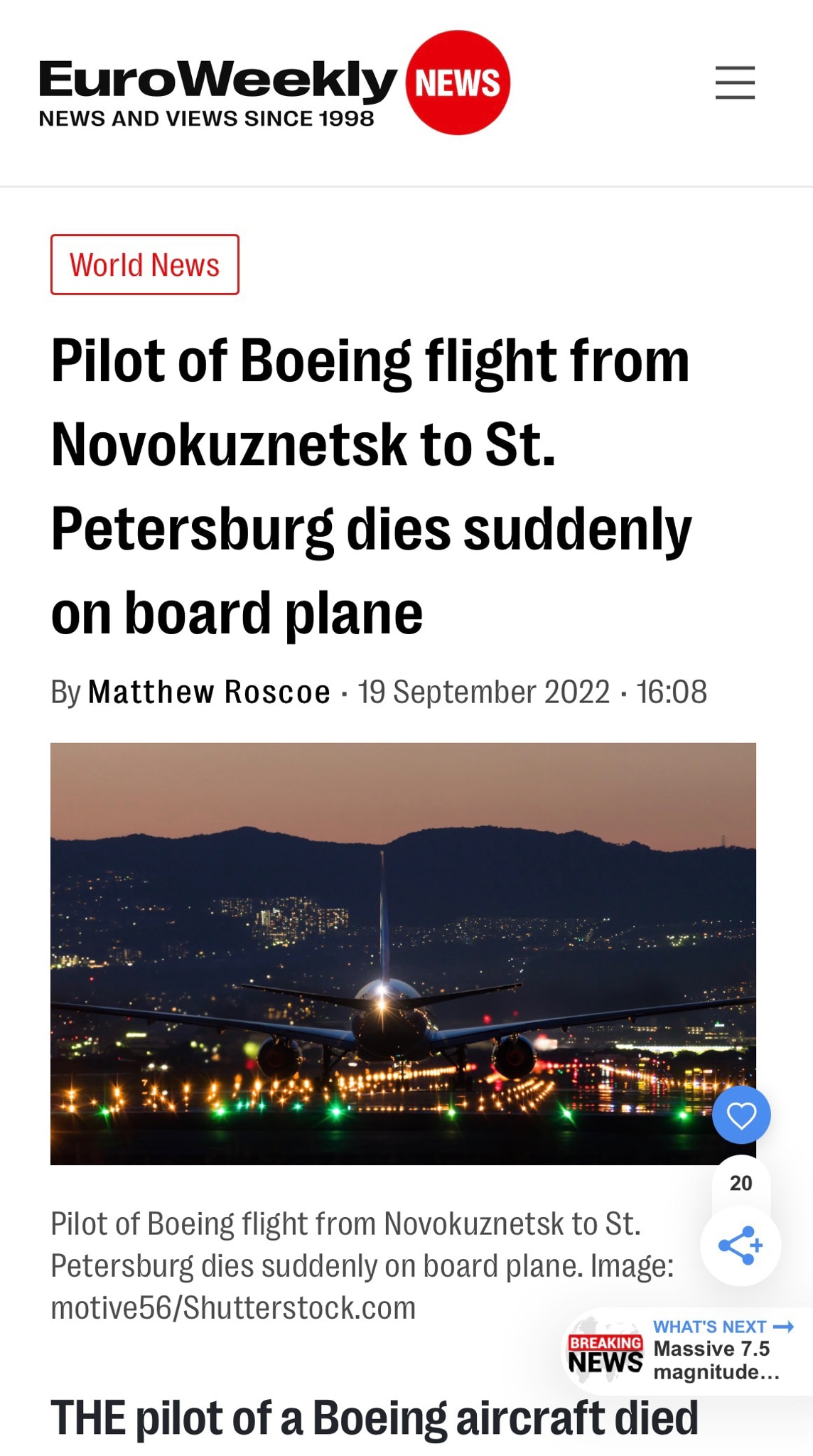Select the WHAT'S NEXT label
This screenshot has height=1456, width=813.
tap(709, 1327)
